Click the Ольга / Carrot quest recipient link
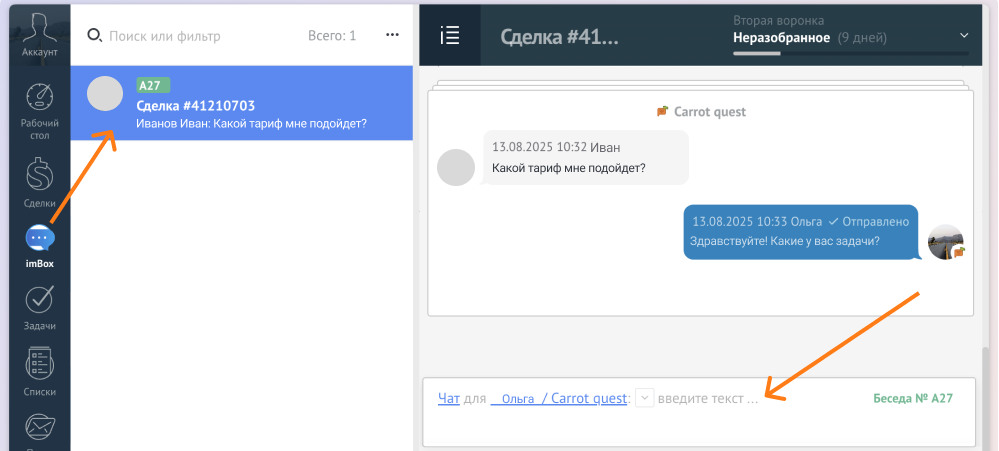Screen dimensions: 999x451 pyautogui.click(x=559, y=398)
